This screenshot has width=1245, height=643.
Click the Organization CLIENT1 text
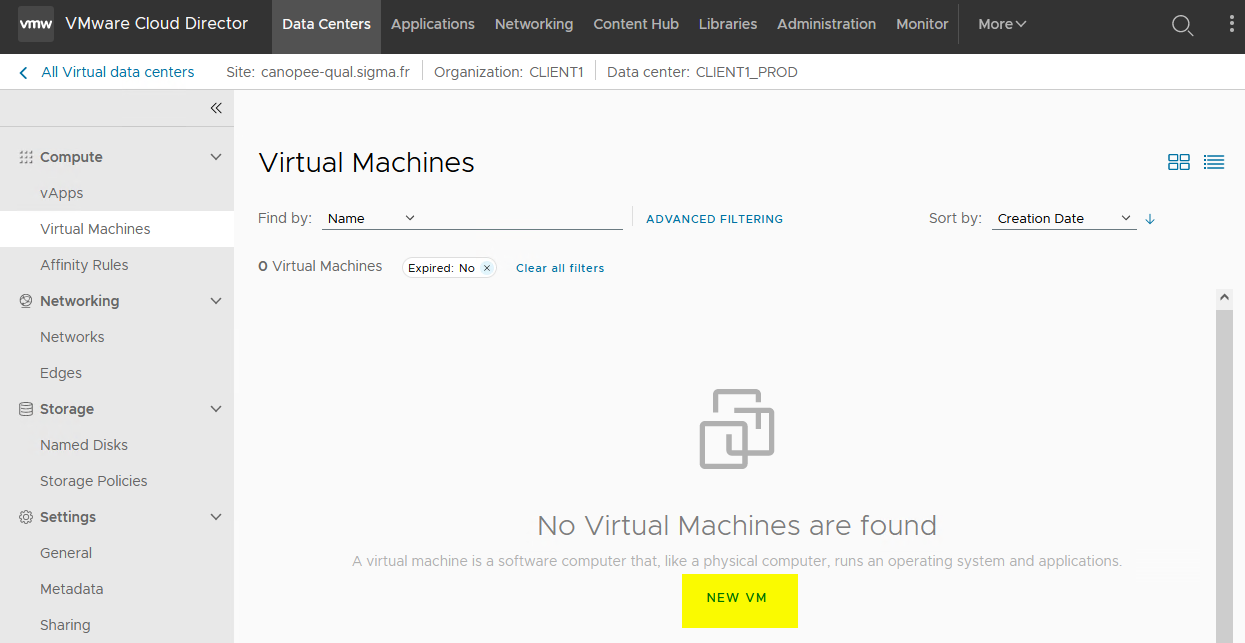point(509,72)
